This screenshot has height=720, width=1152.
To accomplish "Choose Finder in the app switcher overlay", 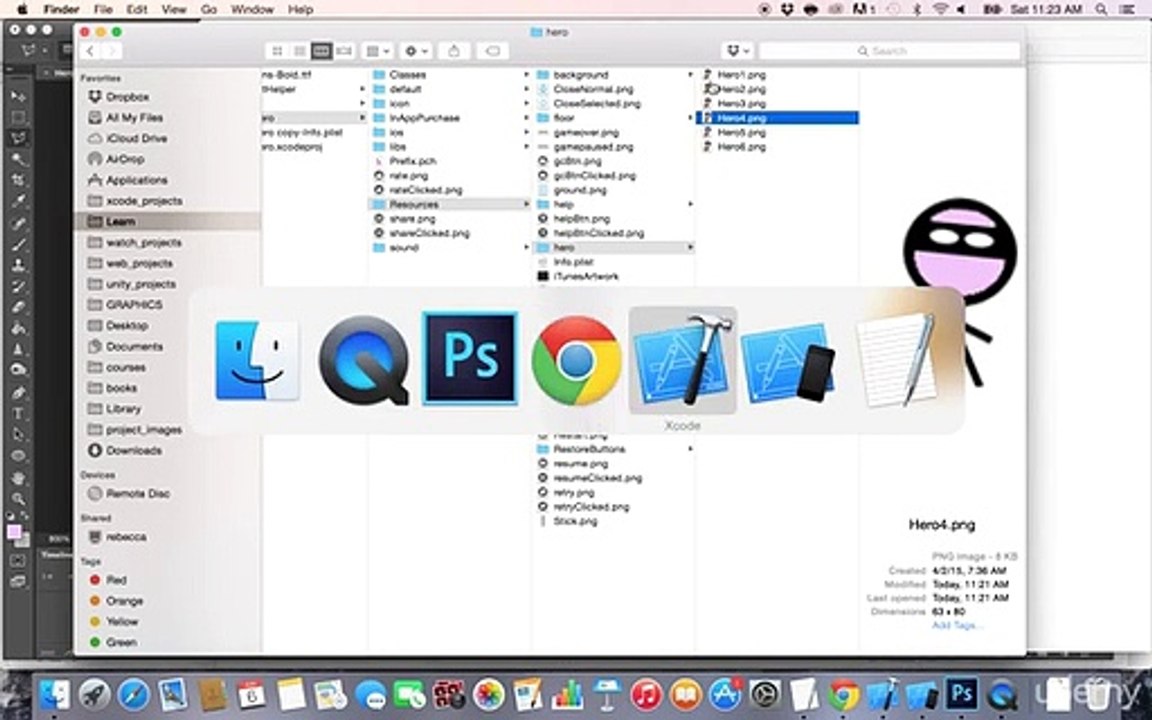I will point(257,360).
